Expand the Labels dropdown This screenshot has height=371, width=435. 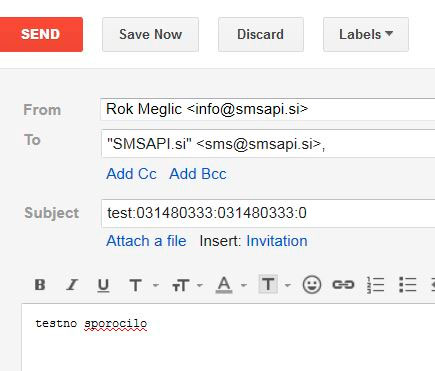pyautogui.click(x=366, y=34)
